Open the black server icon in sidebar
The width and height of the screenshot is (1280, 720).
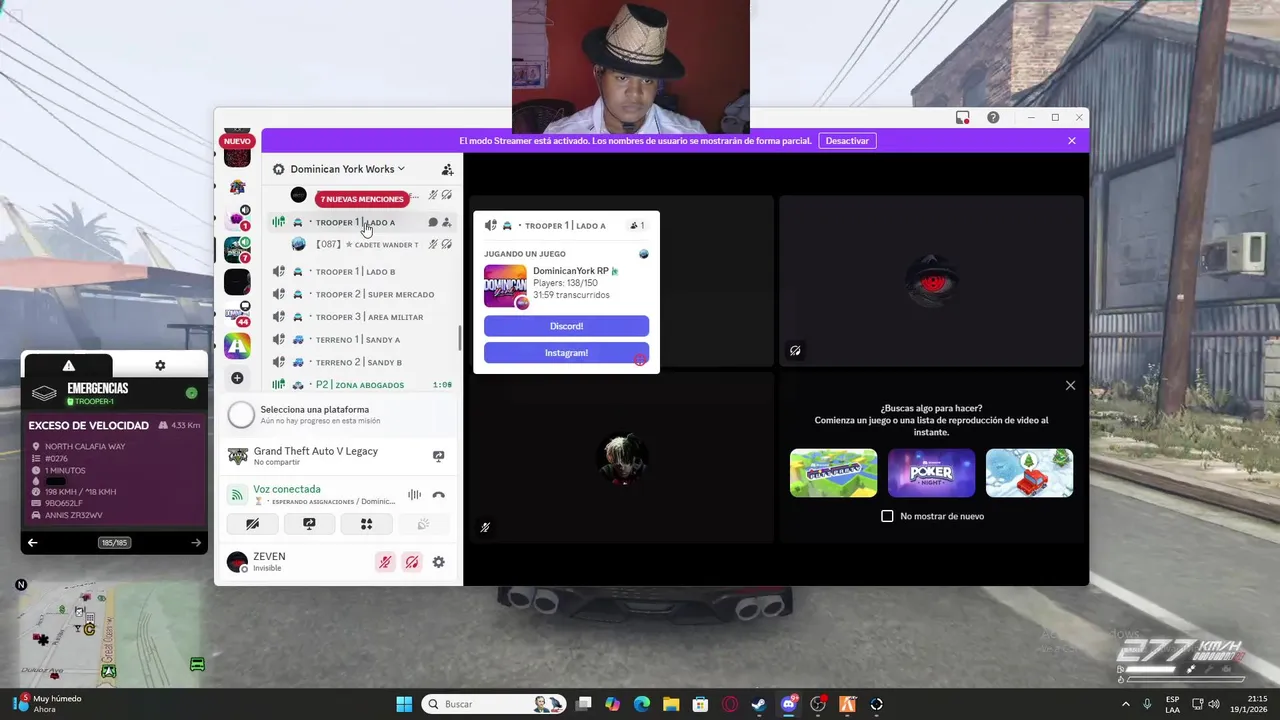point(237,282)
